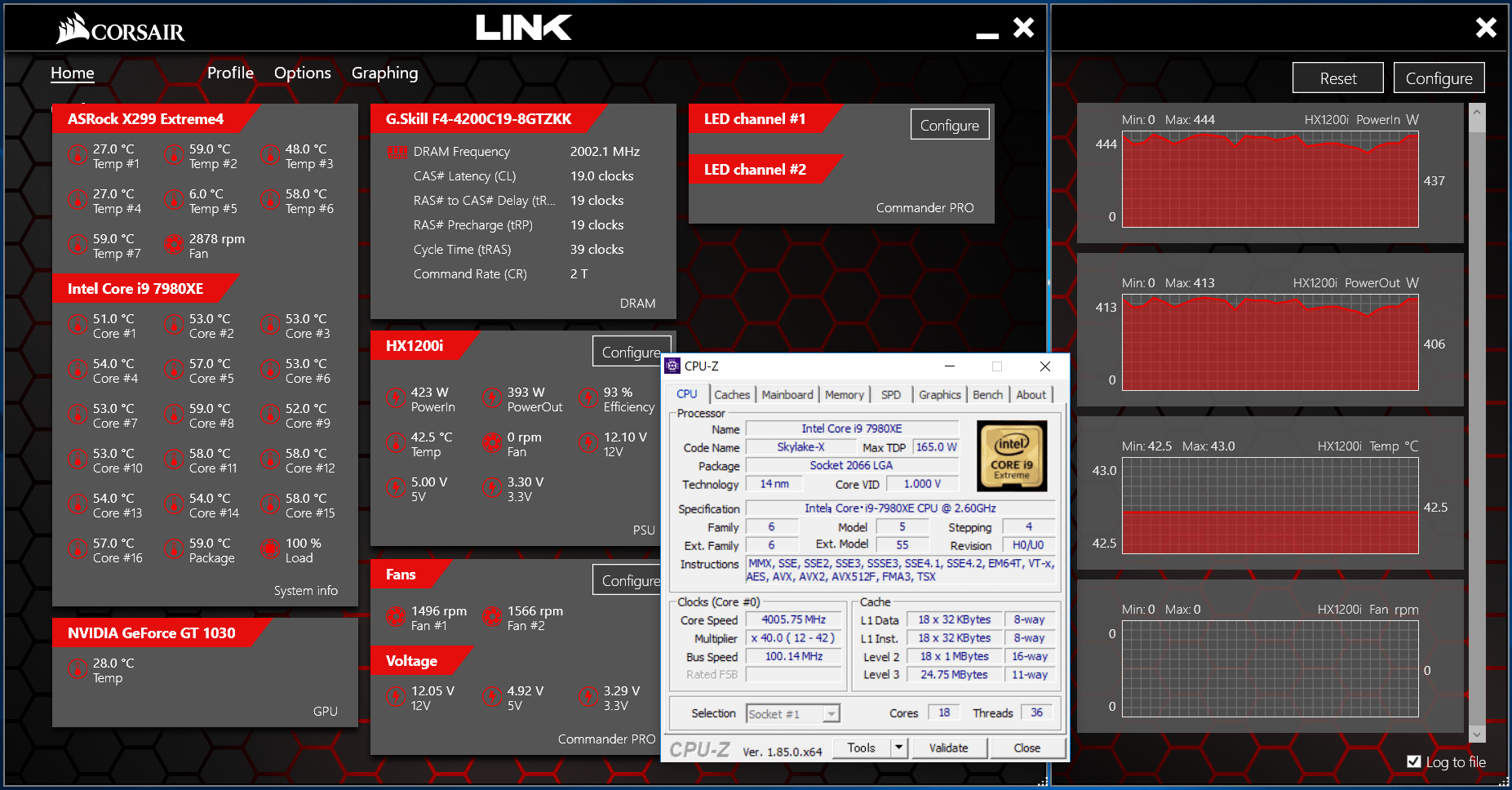
Task: Click the Tools button in CPU-Z
Action: pos(862,748)
